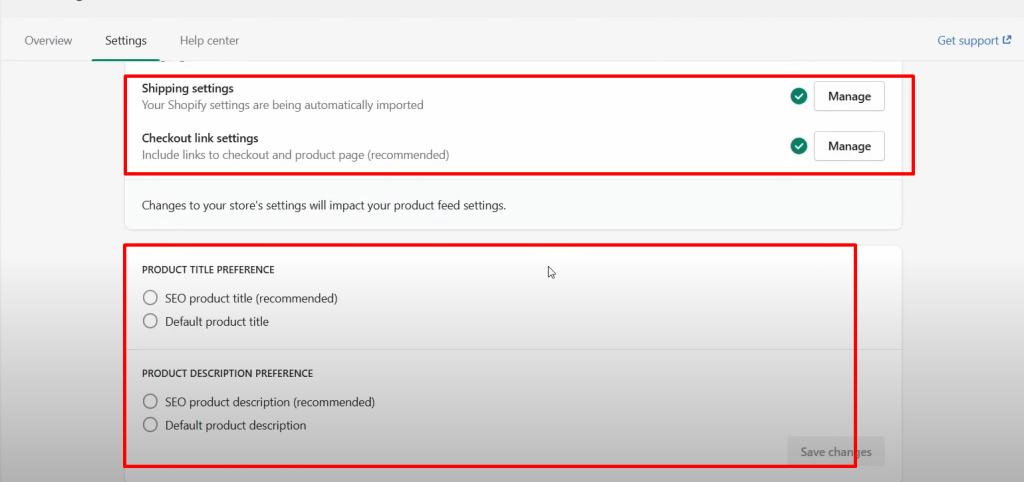
Task: Click Manage for Checkout link settings
Action: point(849,146)
